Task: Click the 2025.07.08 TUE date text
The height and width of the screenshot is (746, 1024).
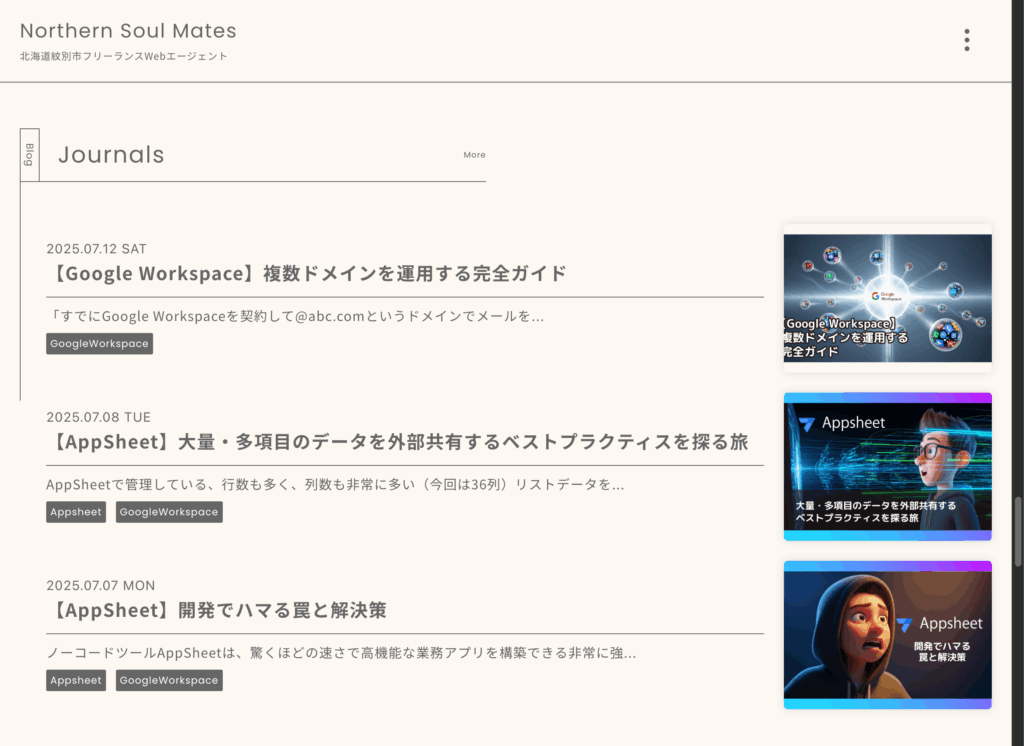Action: click(99, 417)
